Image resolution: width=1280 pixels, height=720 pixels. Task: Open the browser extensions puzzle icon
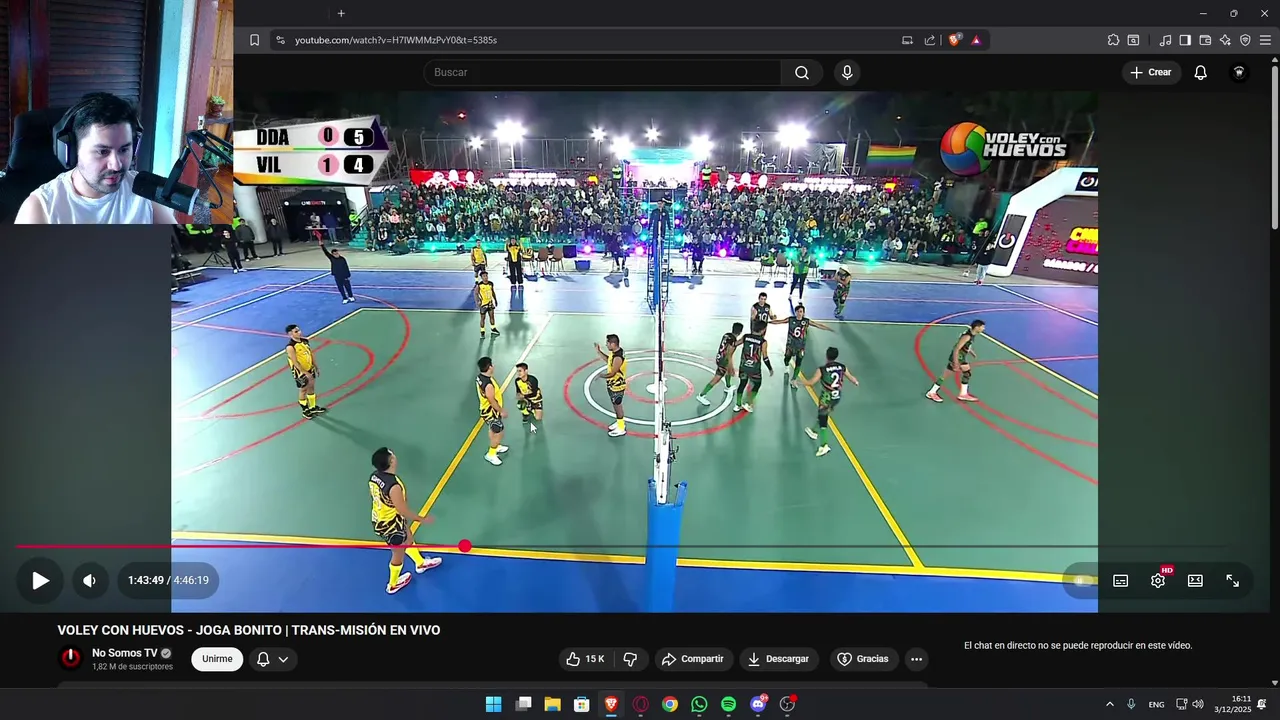pyautogui.click(x=1113, y=40)
